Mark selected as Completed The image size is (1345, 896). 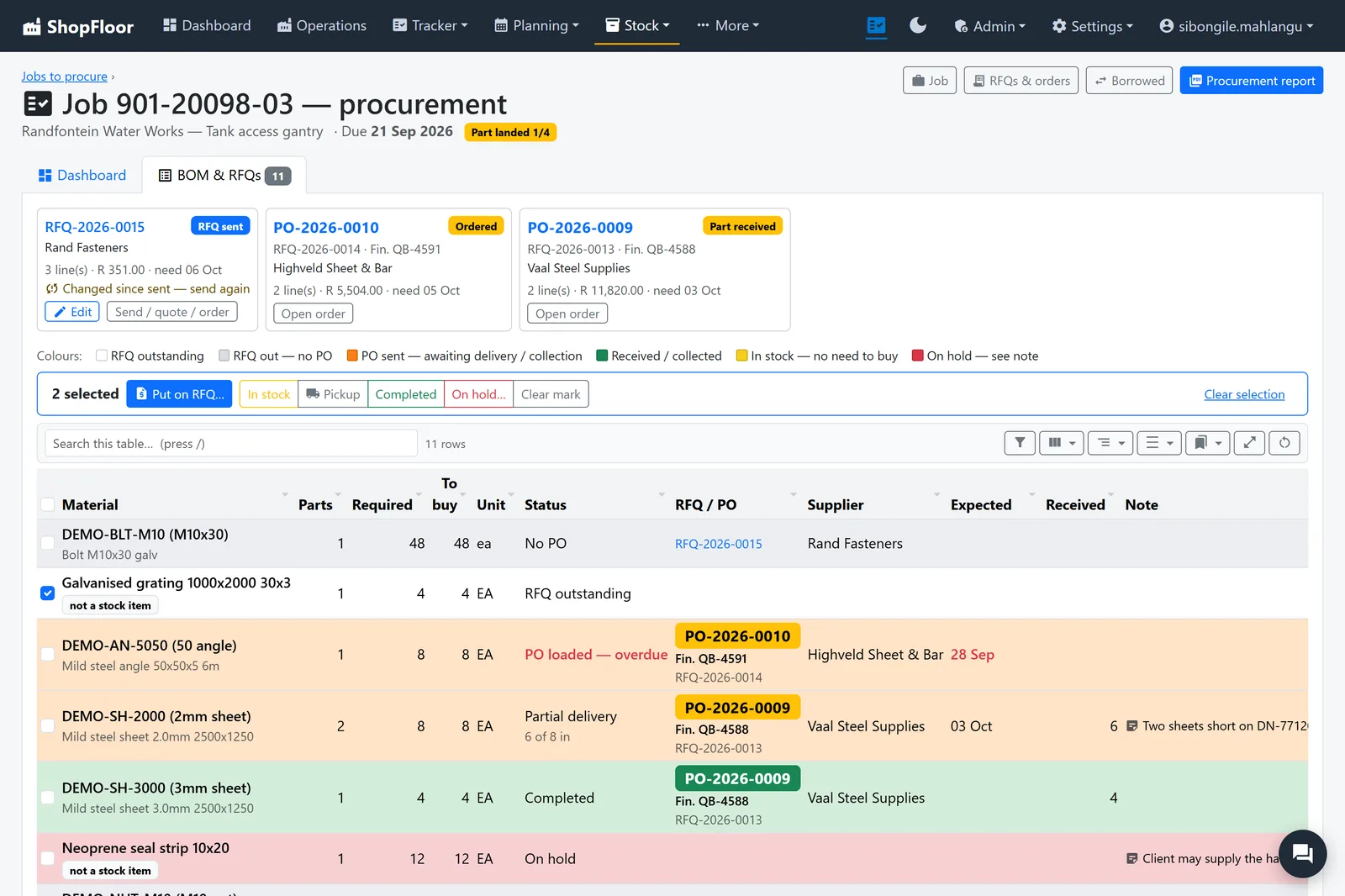(405, 394)
